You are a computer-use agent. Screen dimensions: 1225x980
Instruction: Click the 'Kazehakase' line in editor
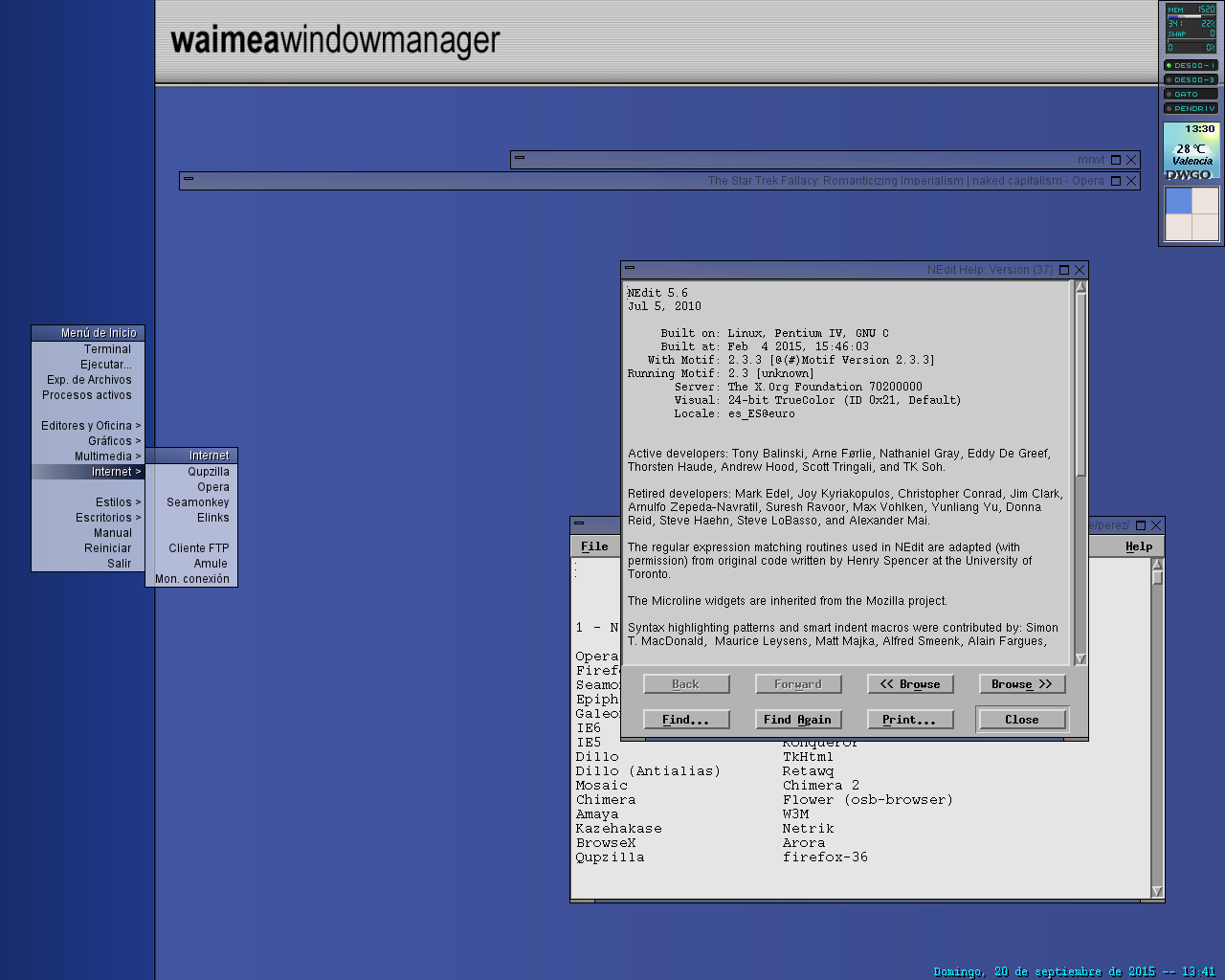(x=618, y=829)
